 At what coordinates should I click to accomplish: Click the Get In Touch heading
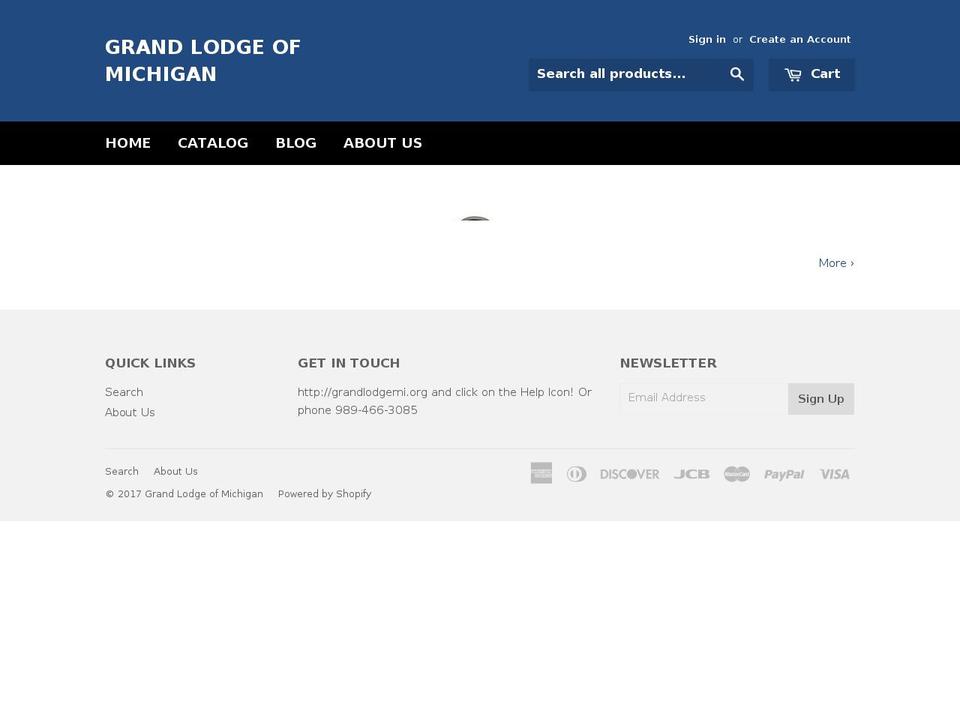coord(349,363)
